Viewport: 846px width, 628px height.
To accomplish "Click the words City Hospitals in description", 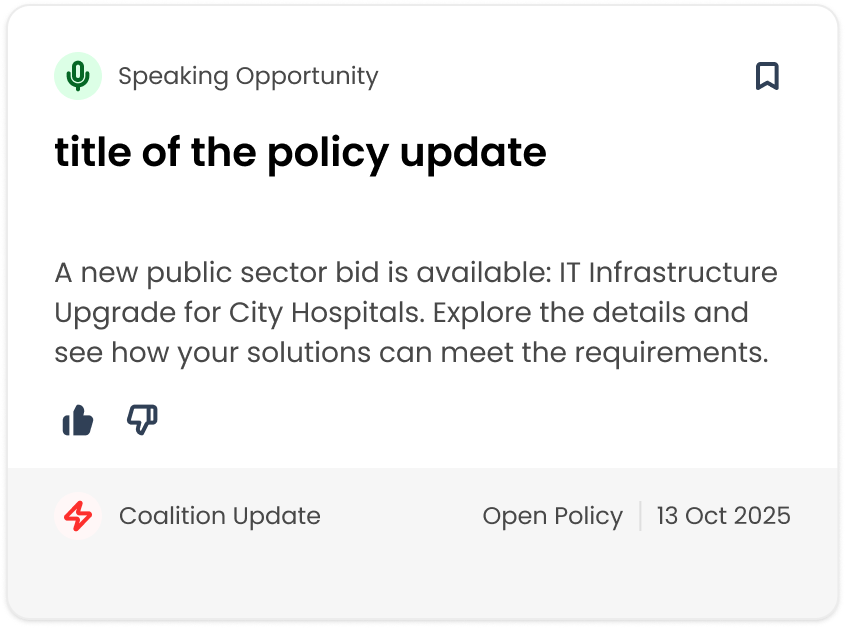I will pyautogui.click(x=326, y=313).
